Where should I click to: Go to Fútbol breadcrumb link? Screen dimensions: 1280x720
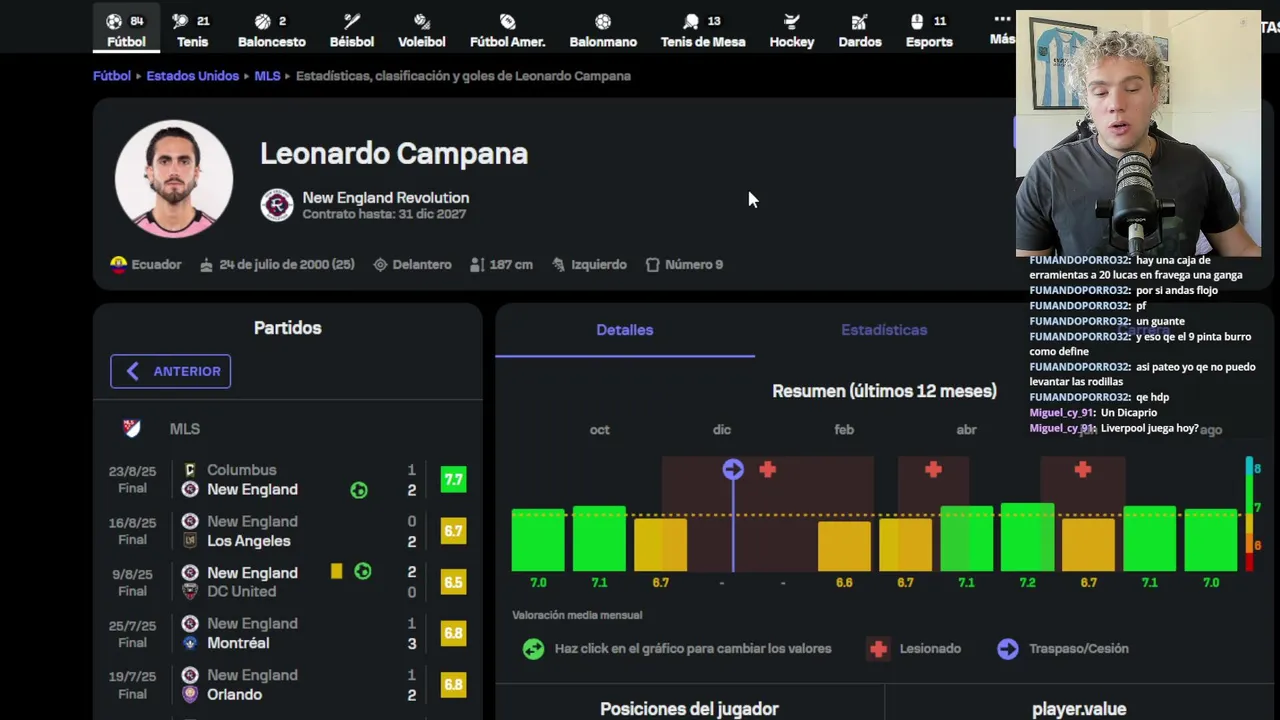112,75
